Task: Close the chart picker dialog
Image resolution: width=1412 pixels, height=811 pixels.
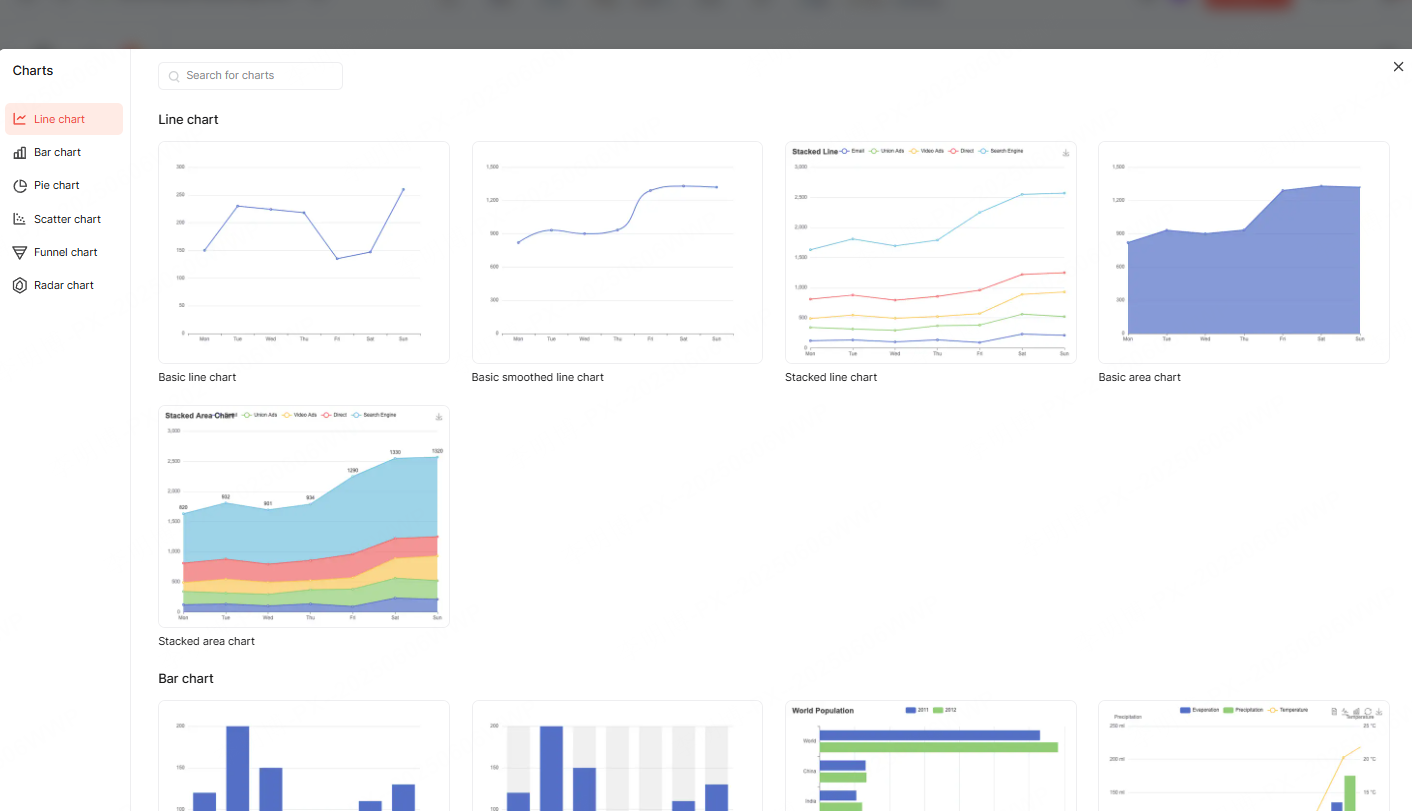Action: click(1398, 66)
